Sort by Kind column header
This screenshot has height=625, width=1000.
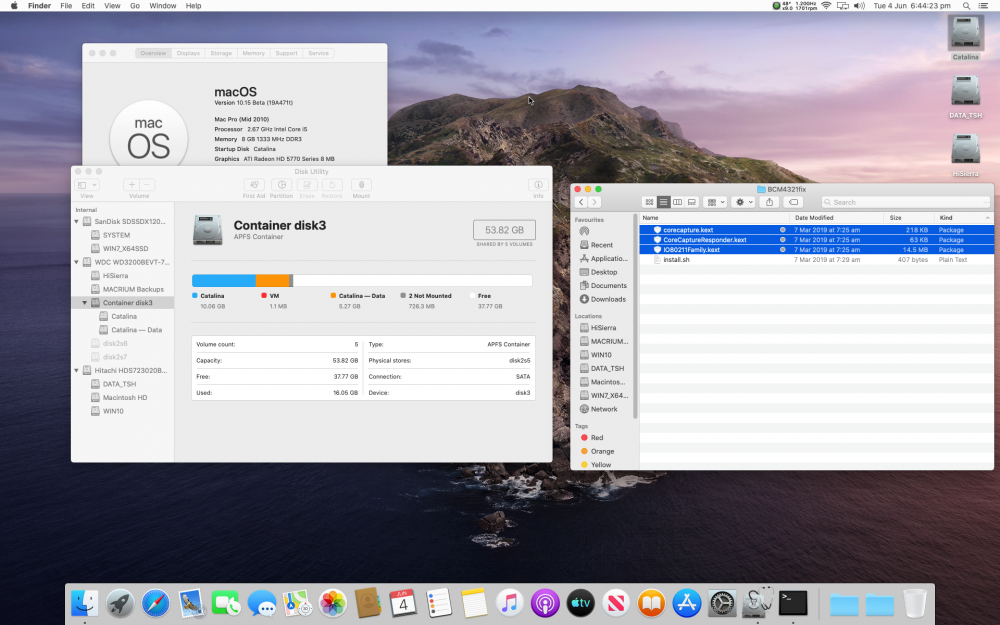tap(963, 218)
